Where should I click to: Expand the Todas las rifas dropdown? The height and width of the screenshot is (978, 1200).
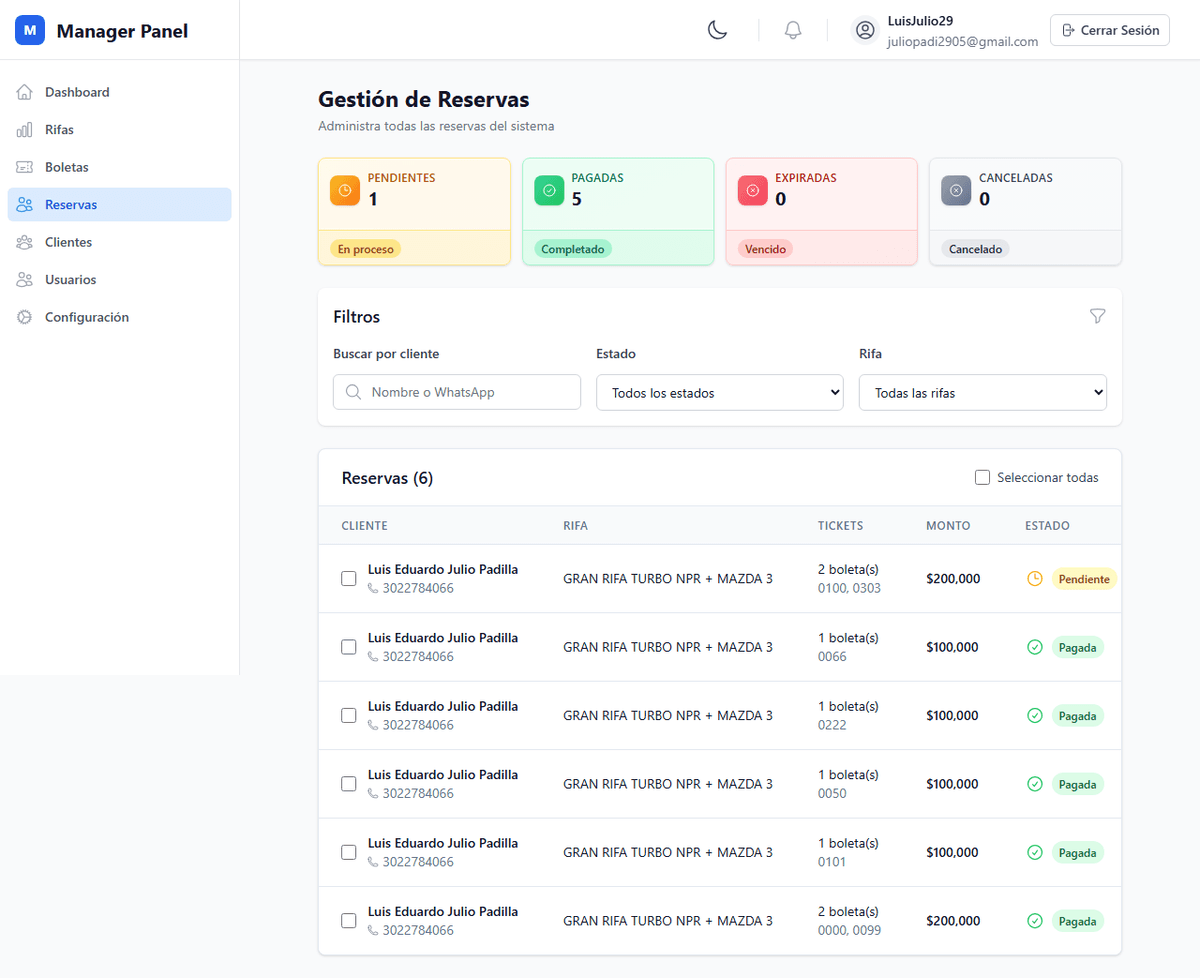[x=982, y=393]
